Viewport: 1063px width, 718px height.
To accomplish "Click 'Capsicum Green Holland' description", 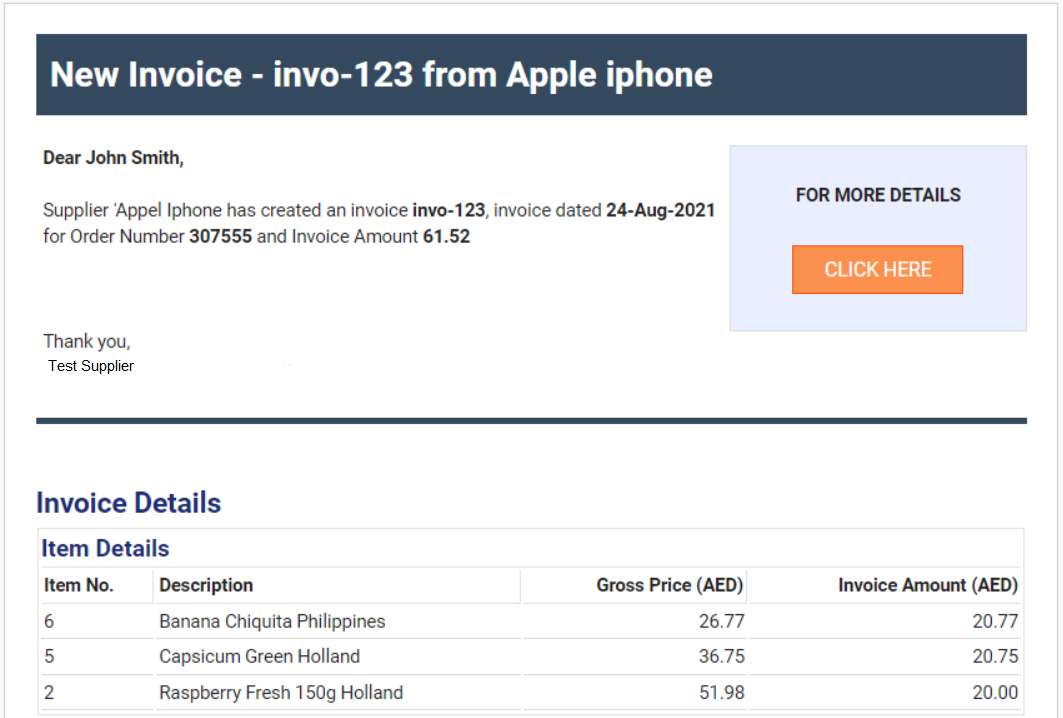I will (x=259, y=656).
